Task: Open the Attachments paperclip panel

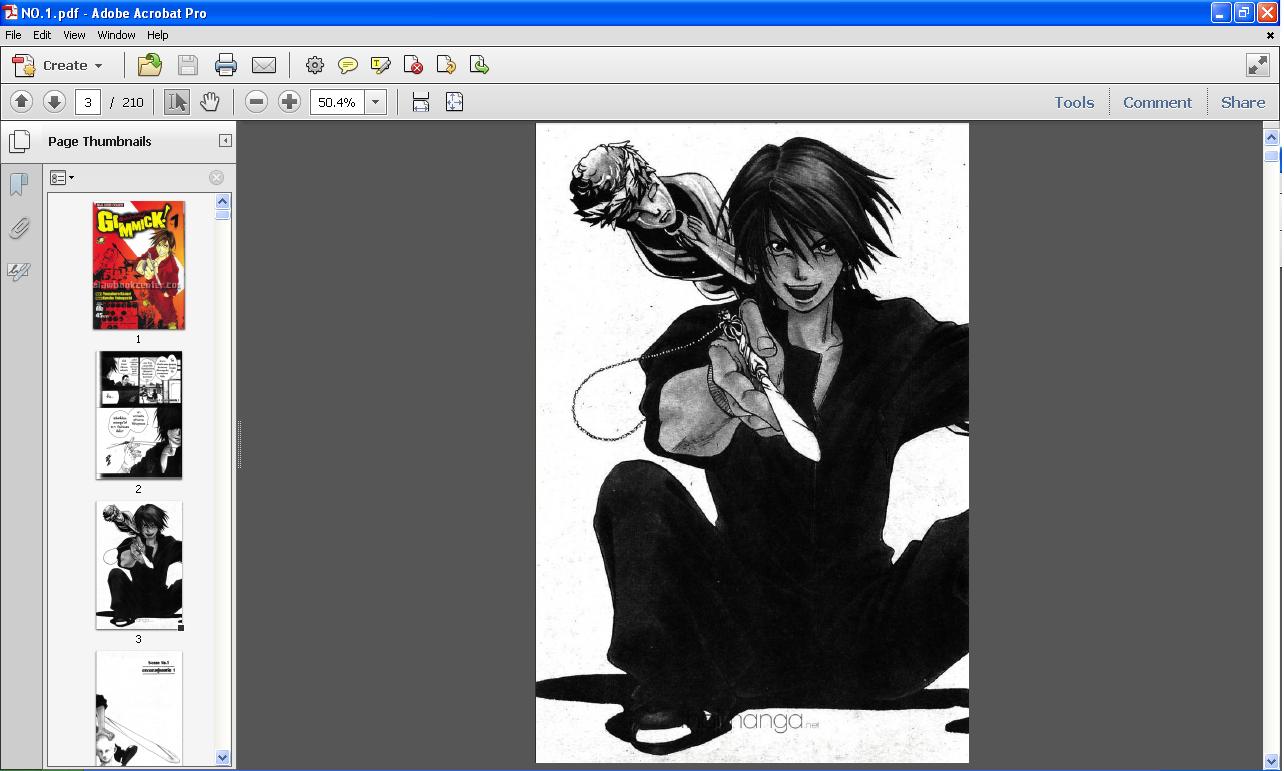Action: point(19,228)
